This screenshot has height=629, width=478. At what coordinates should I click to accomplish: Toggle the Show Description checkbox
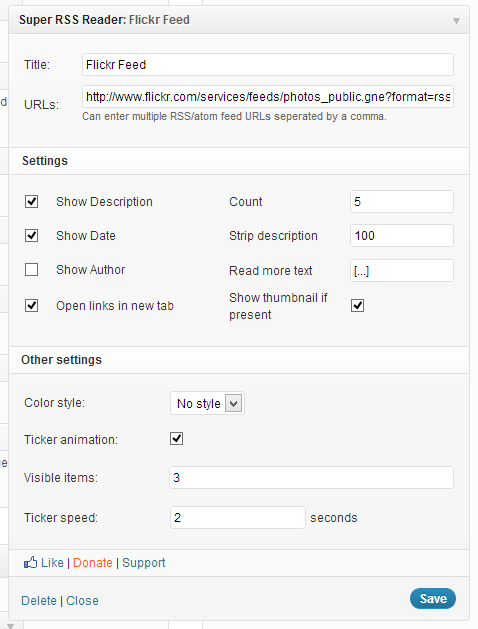click(32, 201)
